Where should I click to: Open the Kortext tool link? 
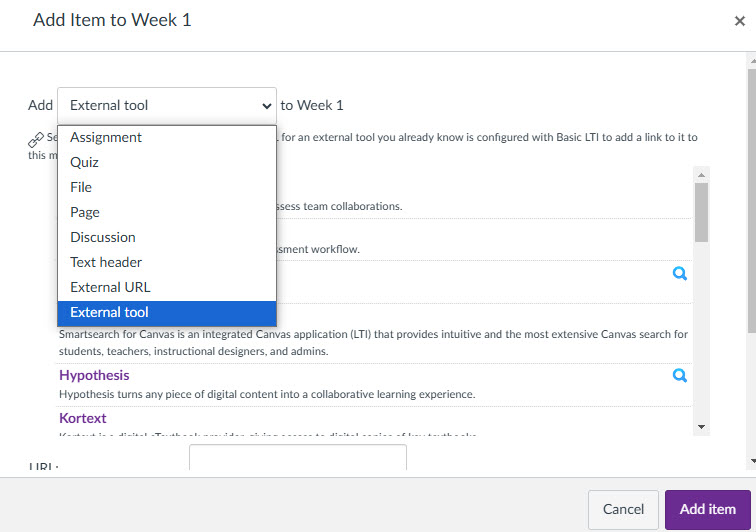pos(82,418)
